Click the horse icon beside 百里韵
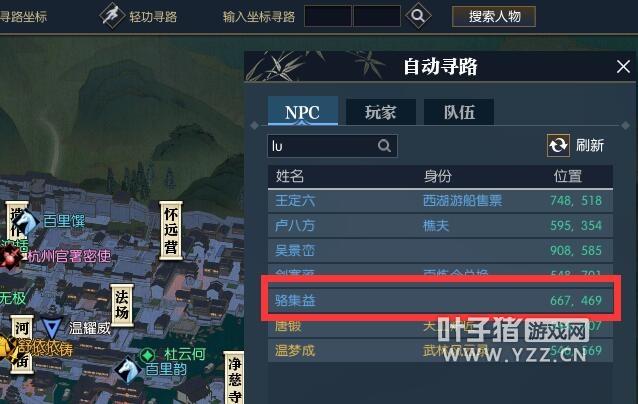This screenshot has height=404, width=638. [x=128, y=370]
